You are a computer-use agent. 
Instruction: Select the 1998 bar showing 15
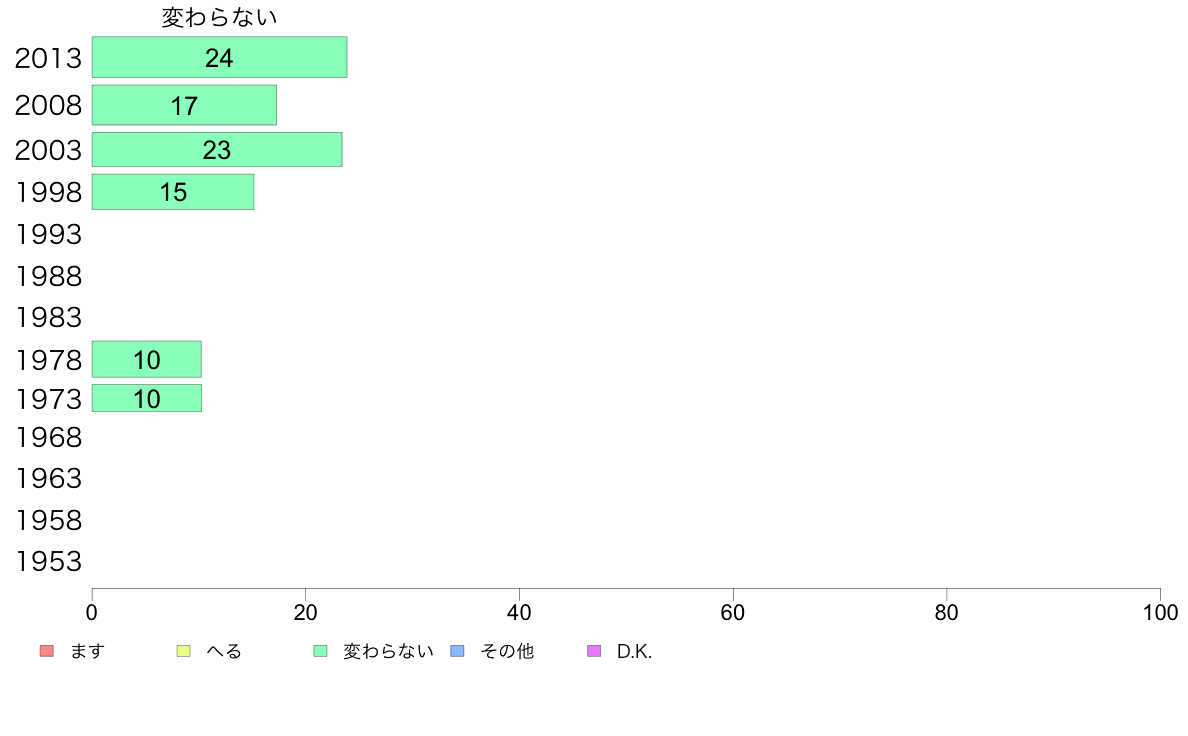pyautogui.click(x=173, y=192)
